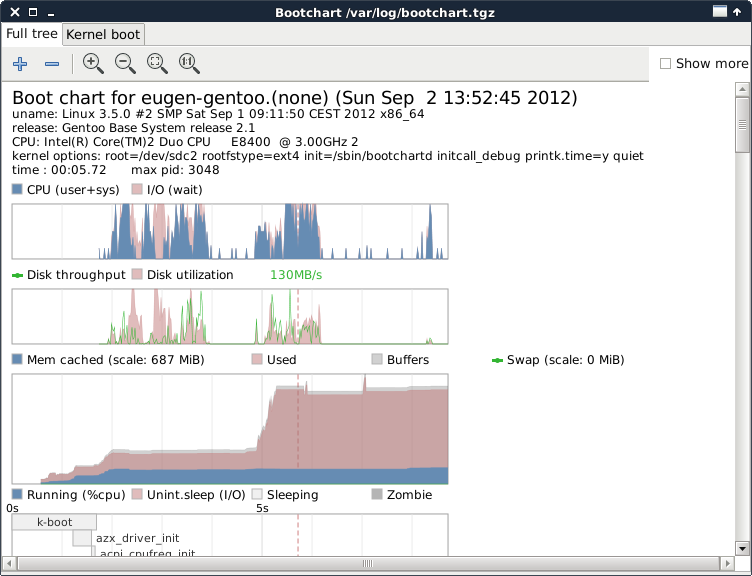Click the Used memory legend swatch
Screen dimensions: 752x576
click(257, 359)
